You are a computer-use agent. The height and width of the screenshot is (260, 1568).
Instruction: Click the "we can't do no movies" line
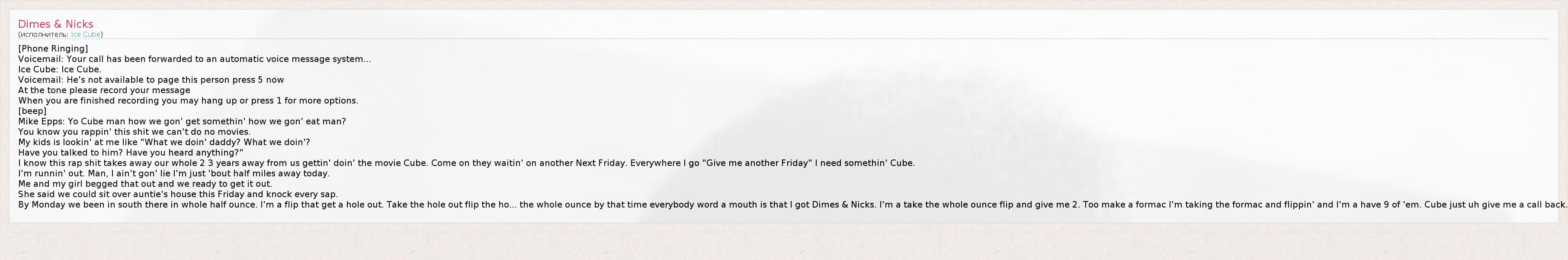point(134,132)
